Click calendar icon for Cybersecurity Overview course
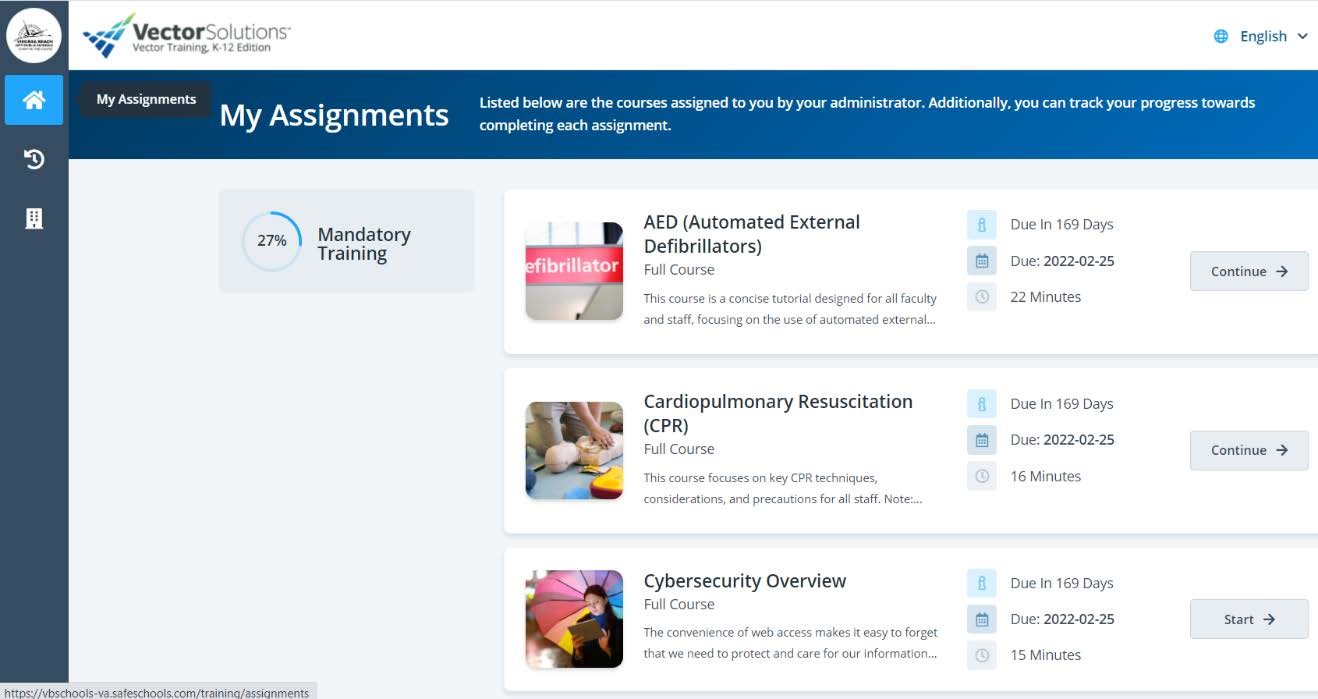The height and width of the screenshot is (699, 1318). tap(982, 619)
